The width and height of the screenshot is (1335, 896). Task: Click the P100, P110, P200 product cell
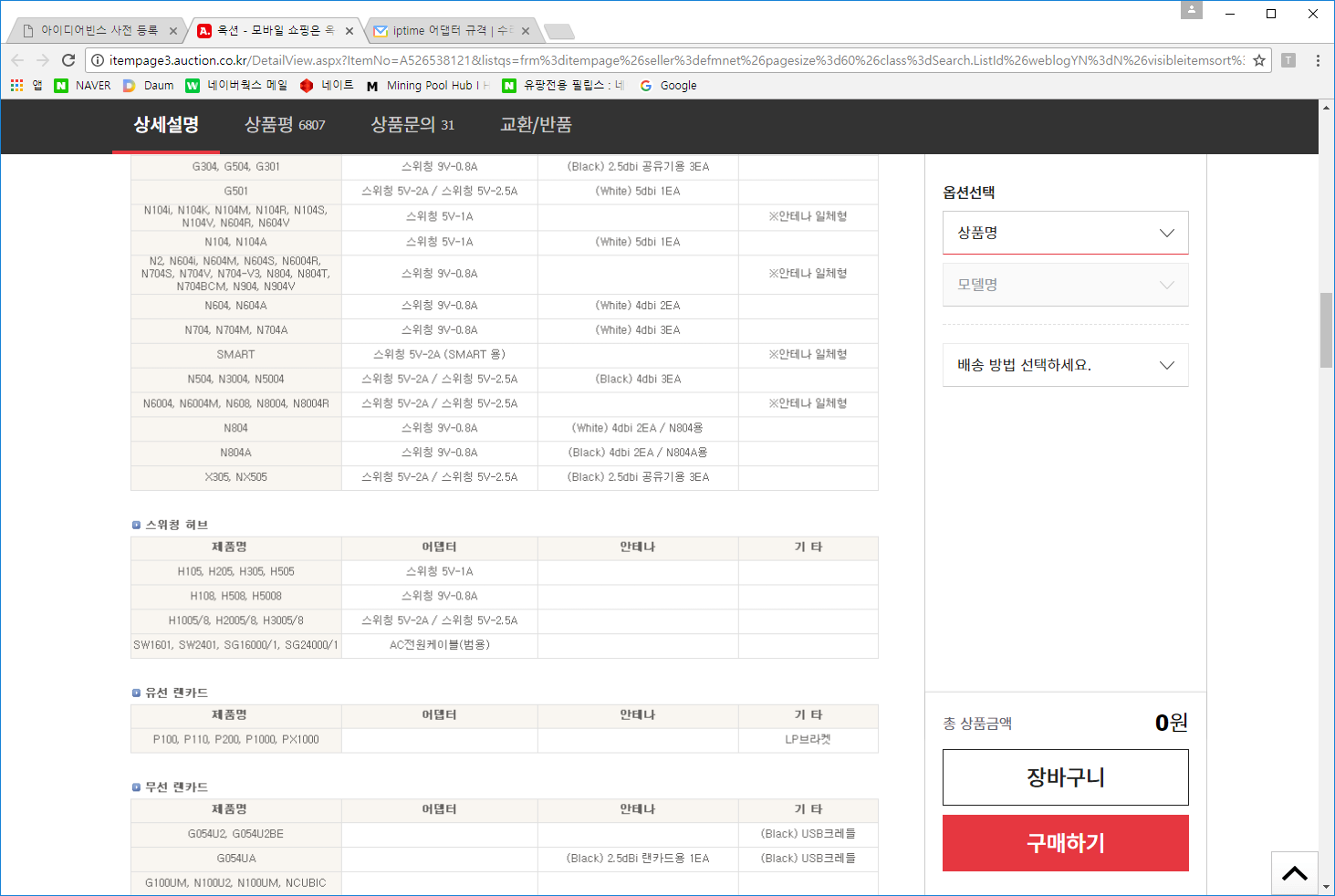pyautogui.click(x=236, y=740)
